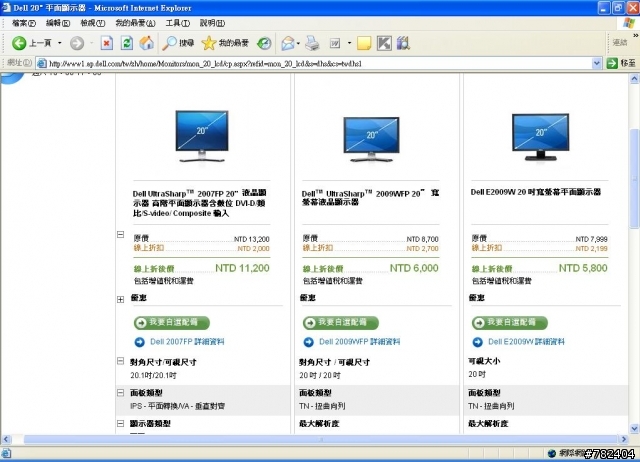Open Dell E2009W 詳細資料 link
640x462 pixels.
click(x=527, y=342)
